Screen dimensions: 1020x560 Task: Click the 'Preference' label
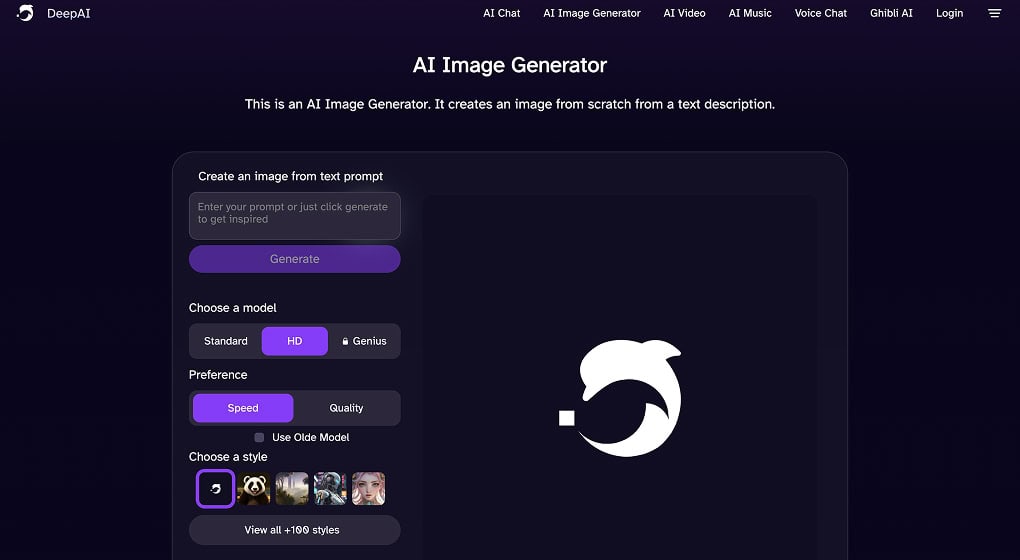(x=218, y=375)
